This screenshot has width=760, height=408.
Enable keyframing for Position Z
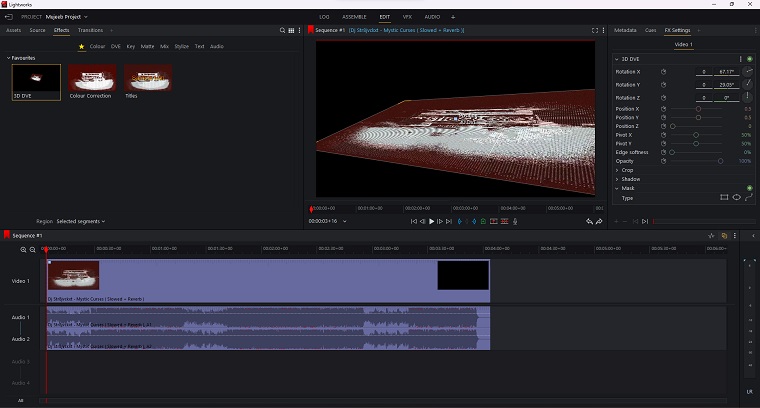tap(664, 126)
